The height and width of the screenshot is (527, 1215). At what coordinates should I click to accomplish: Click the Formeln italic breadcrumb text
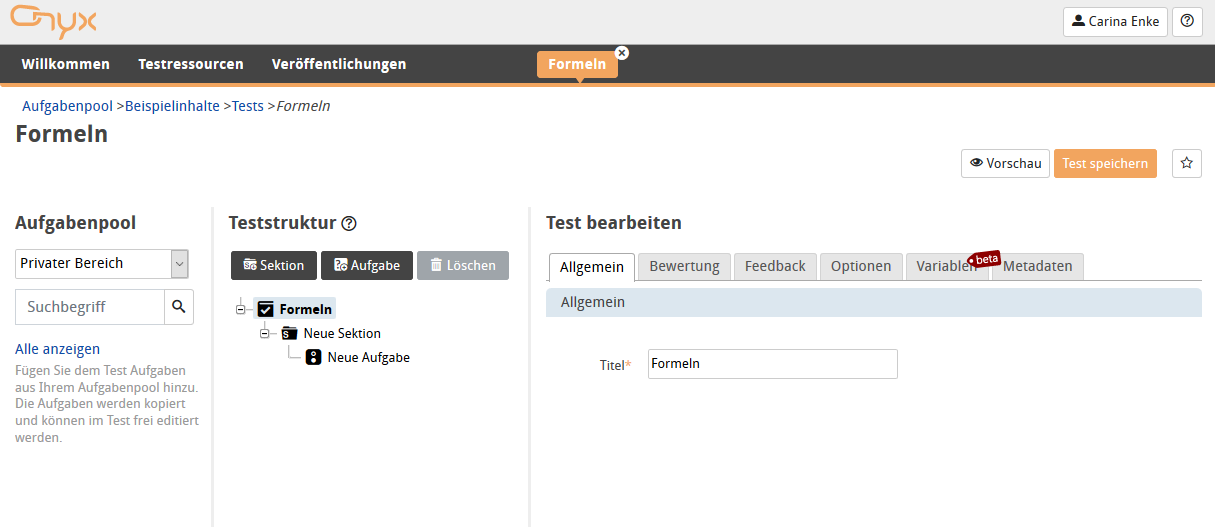point(303,106)
